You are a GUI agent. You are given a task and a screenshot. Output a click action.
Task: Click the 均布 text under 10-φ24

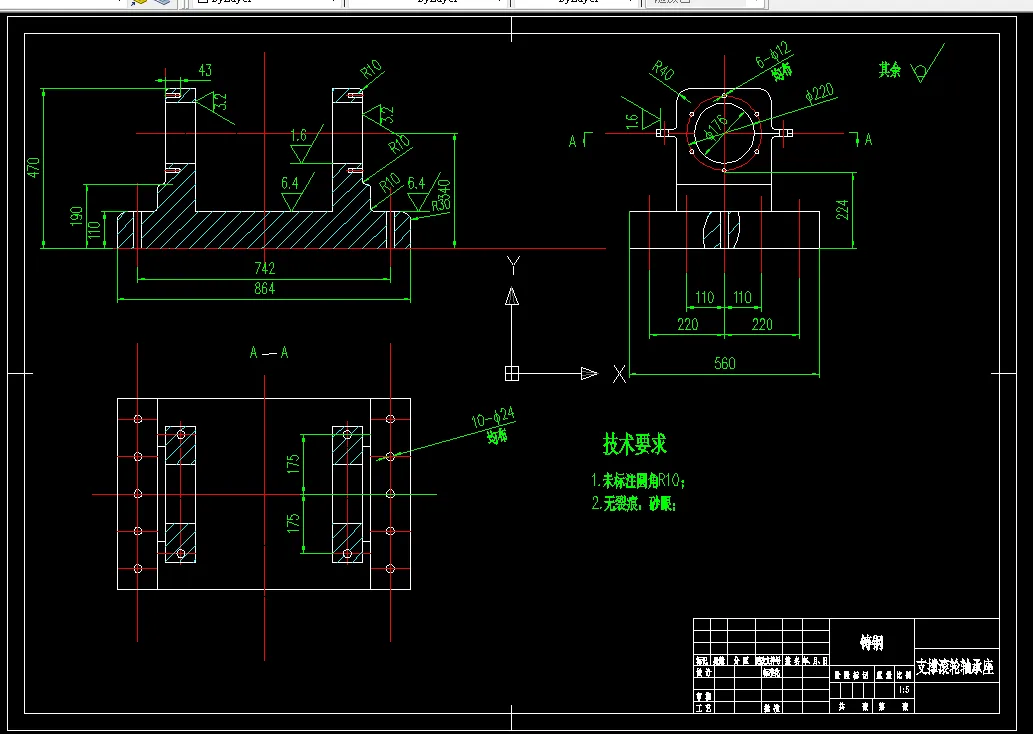(497, 436)
